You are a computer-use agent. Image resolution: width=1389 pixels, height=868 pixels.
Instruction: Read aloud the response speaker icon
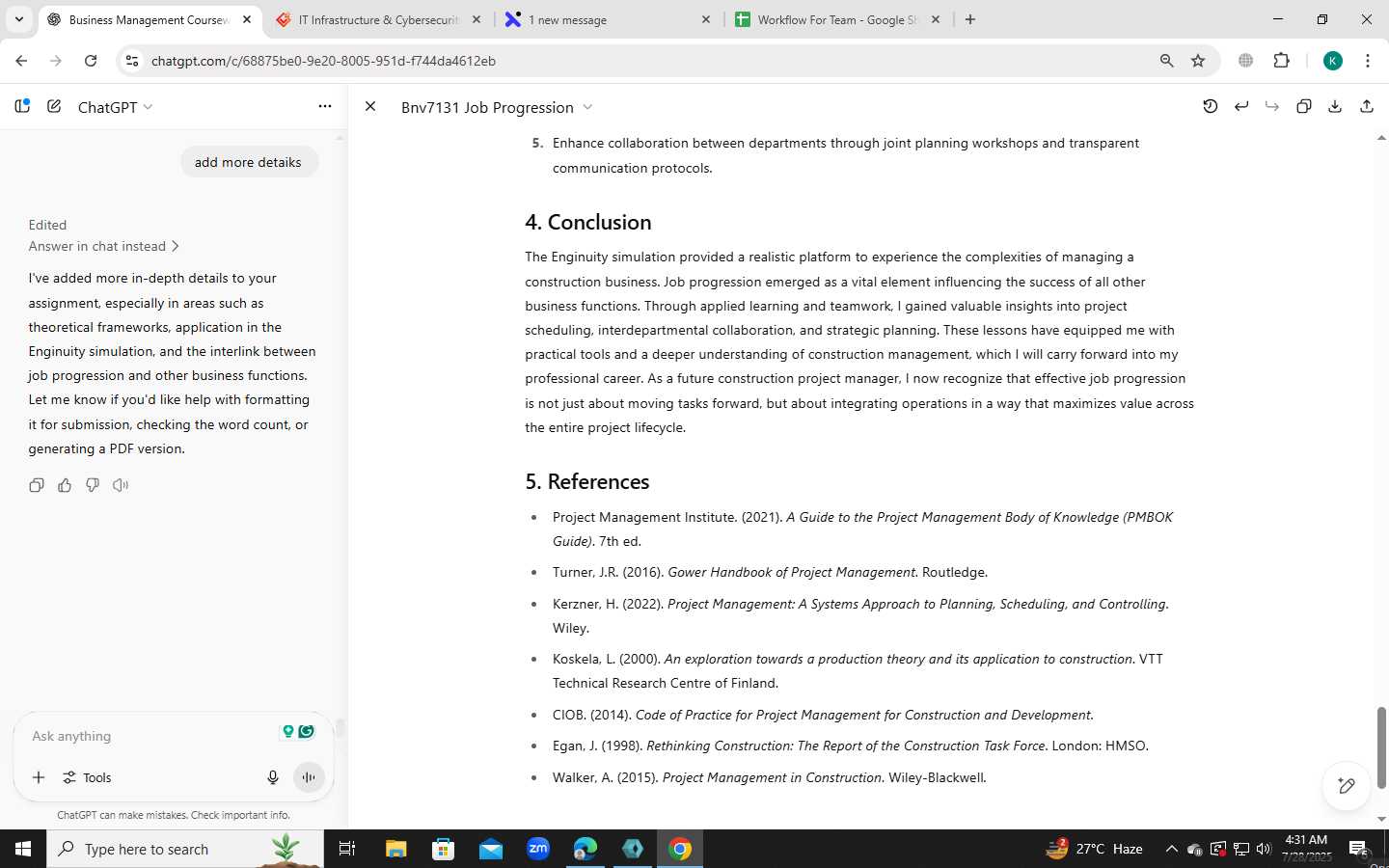pyautogui.click(x=121, y=485)
